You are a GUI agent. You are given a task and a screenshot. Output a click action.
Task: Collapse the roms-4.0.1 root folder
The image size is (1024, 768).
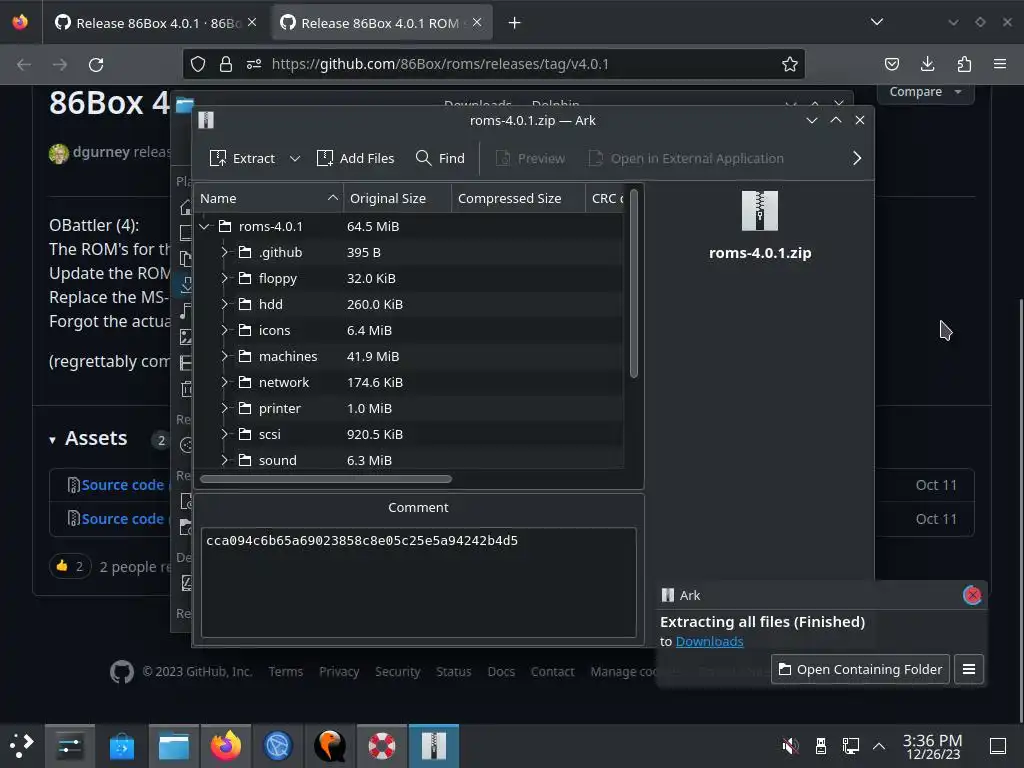click(204, 227)
